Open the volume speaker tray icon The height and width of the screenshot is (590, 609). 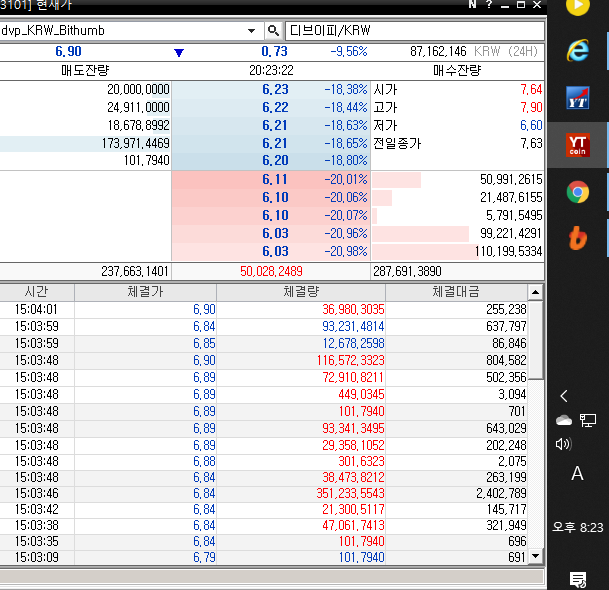coord(563,444)
